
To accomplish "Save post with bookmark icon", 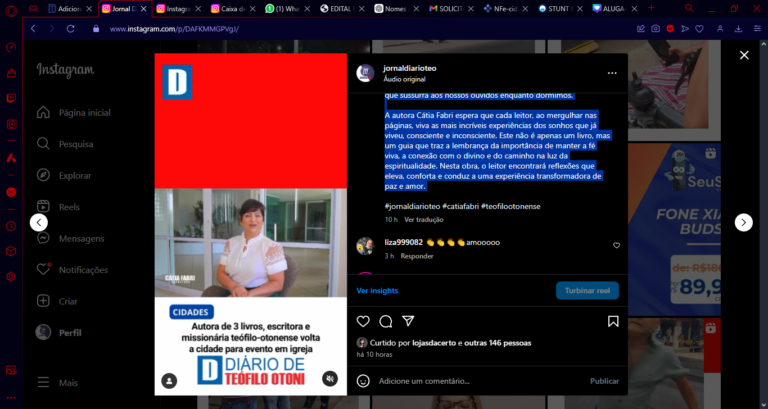I will point(613,321).
